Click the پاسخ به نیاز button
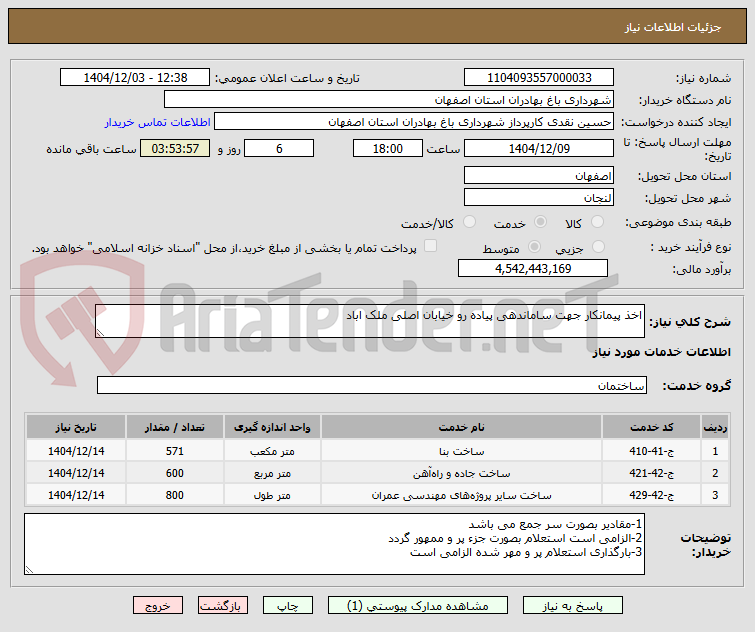Screen dimensions: 755x632 (x=573, y=606)
